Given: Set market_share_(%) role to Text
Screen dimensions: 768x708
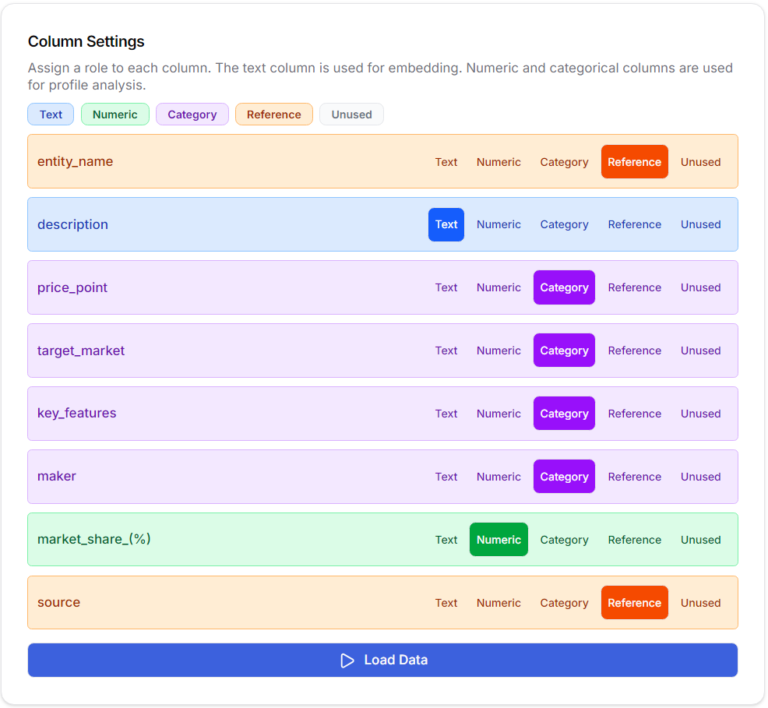Looking at the screenshot, I should (x=446, y=540).
